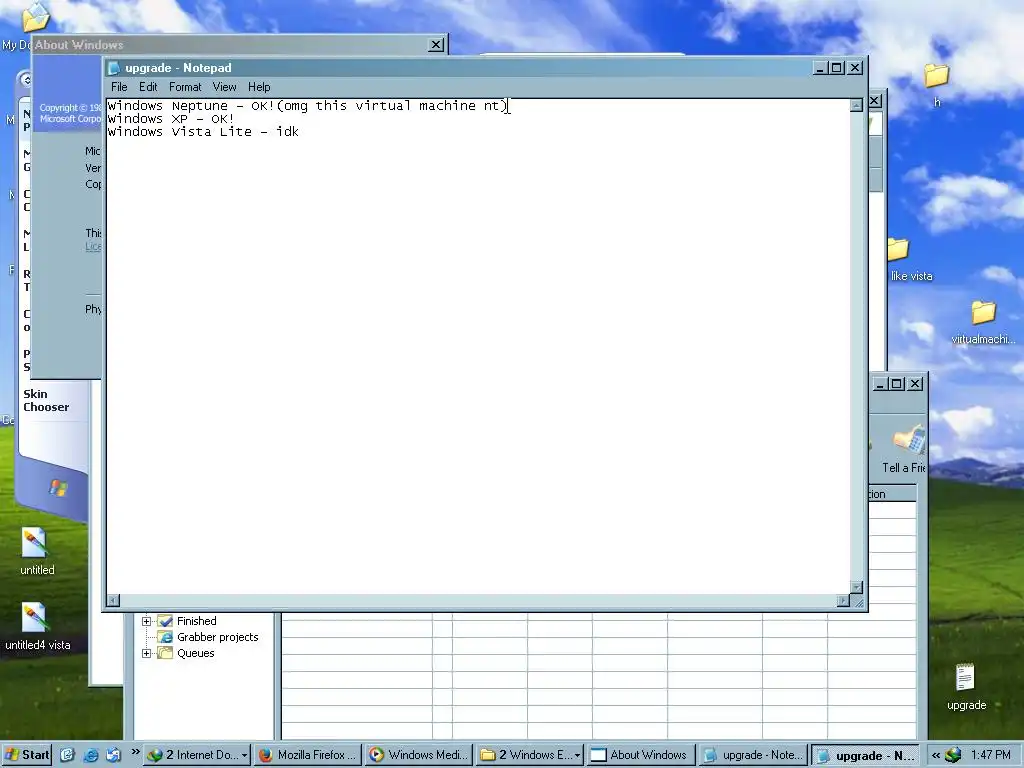Open the 'h' folder on desktop
The height and width of the screenshot is (768, 1024).
tap(936, 76)
